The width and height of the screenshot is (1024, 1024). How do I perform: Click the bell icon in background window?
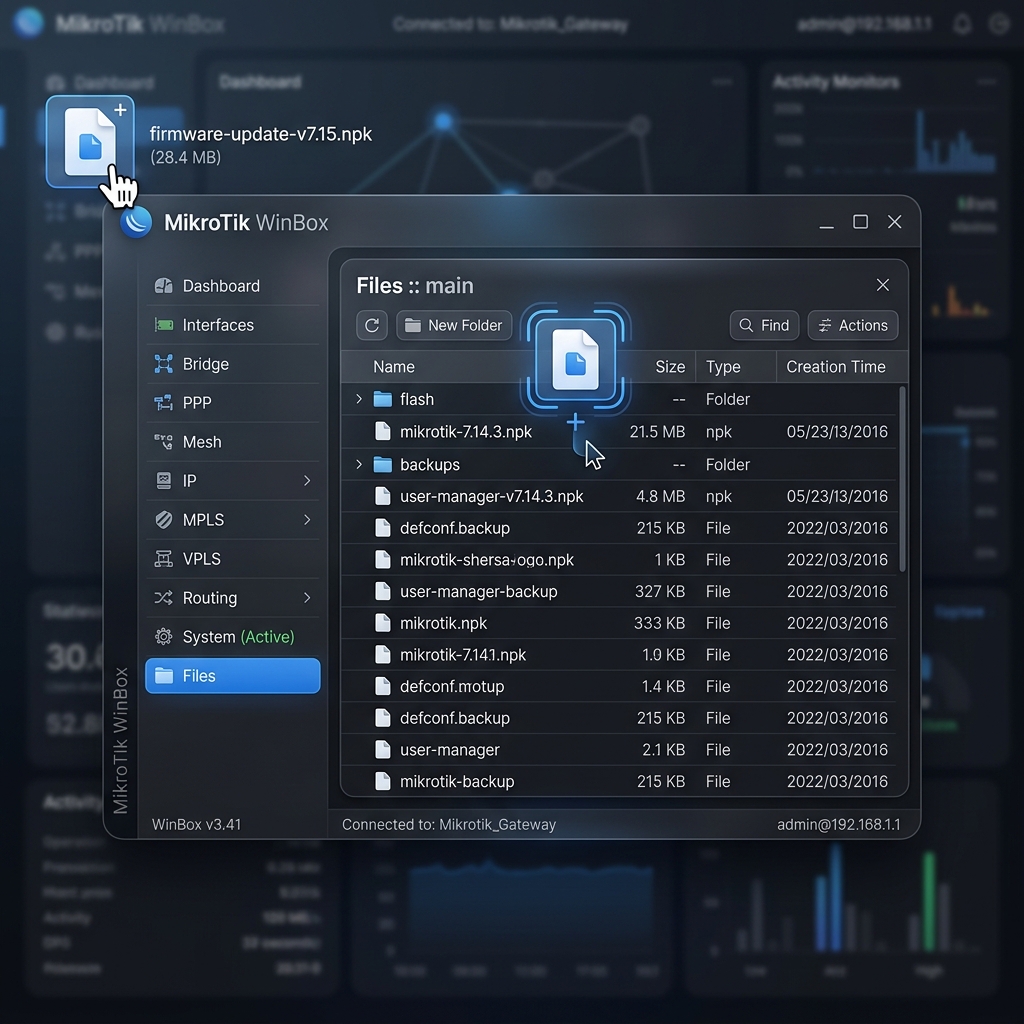[x=962, y=24]
